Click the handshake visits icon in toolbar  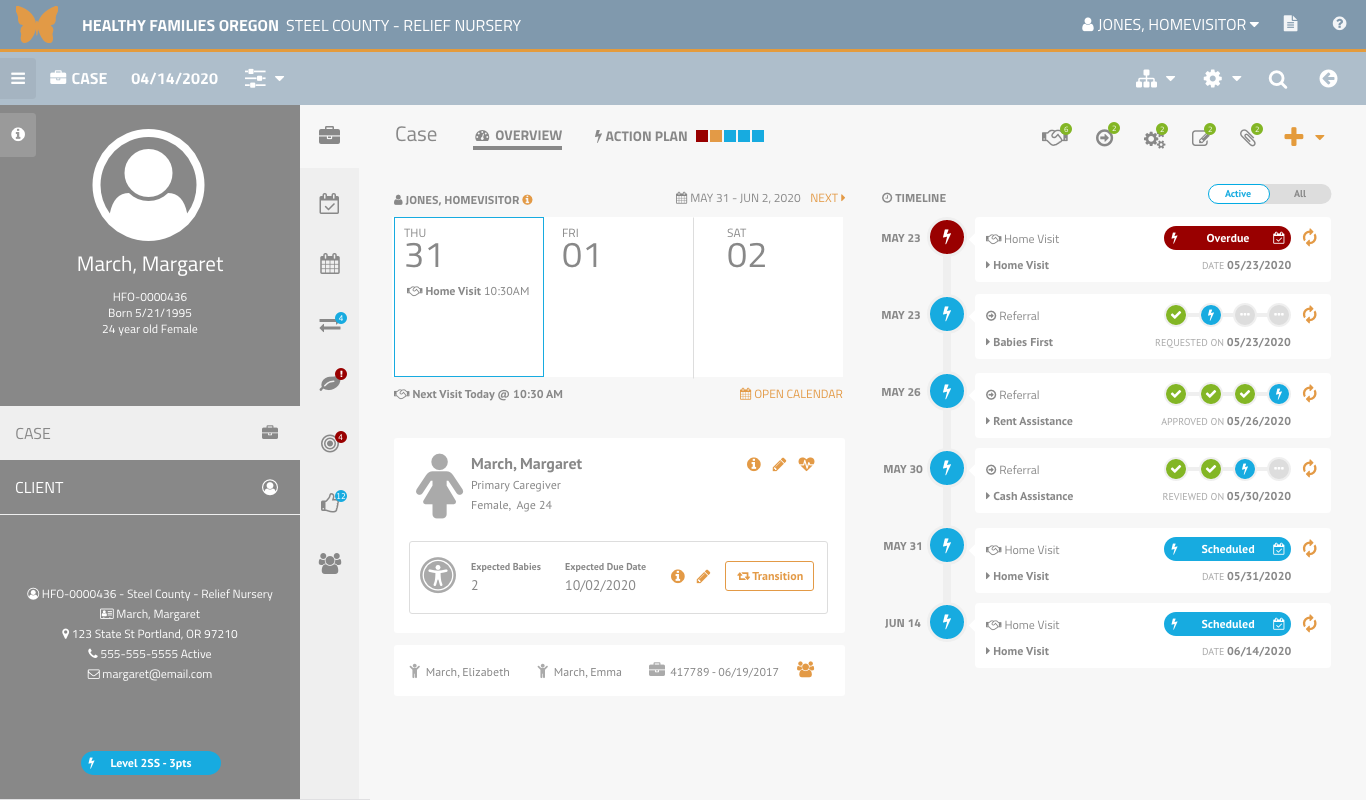coord(1054,138)
